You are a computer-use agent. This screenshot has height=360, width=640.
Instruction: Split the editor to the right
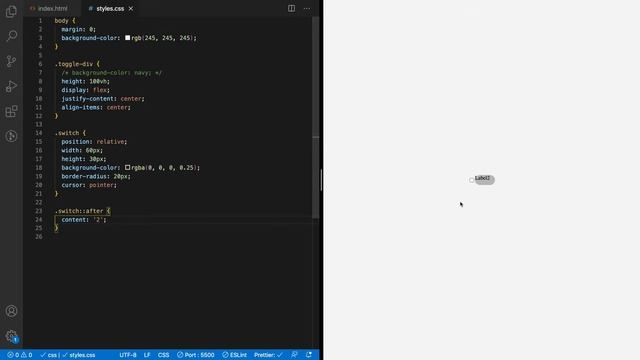click(x=291, y=8)
